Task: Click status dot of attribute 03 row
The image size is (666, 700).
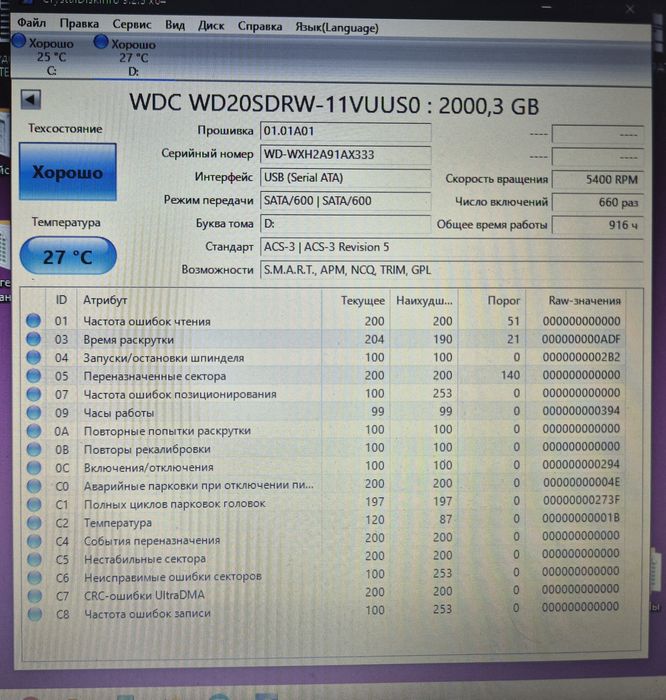Action: [33, 339]
